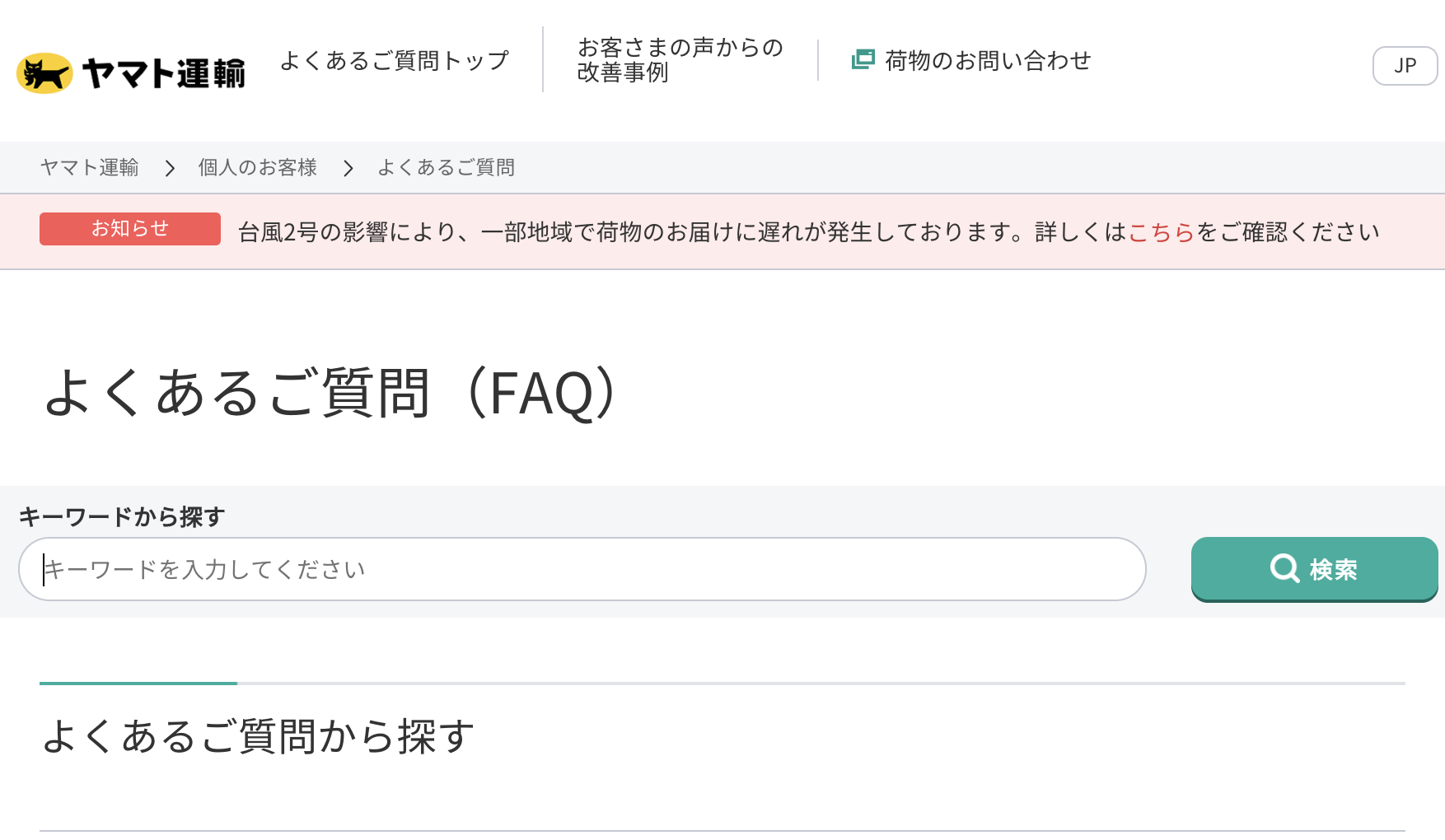Click the magnifying glass search icon
Screen dimensions: 1445x840
(x=1285, y=569)
